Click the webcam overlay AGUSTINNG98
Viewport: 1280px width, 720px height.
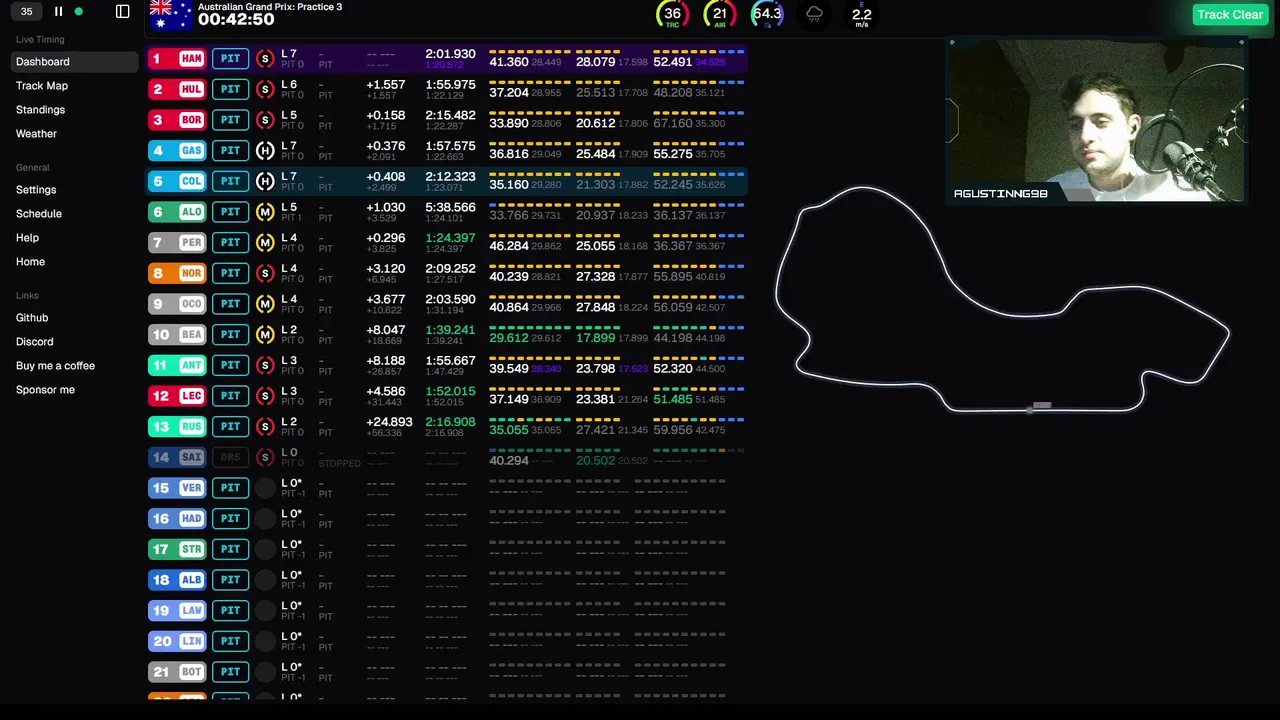point(1097,120)
